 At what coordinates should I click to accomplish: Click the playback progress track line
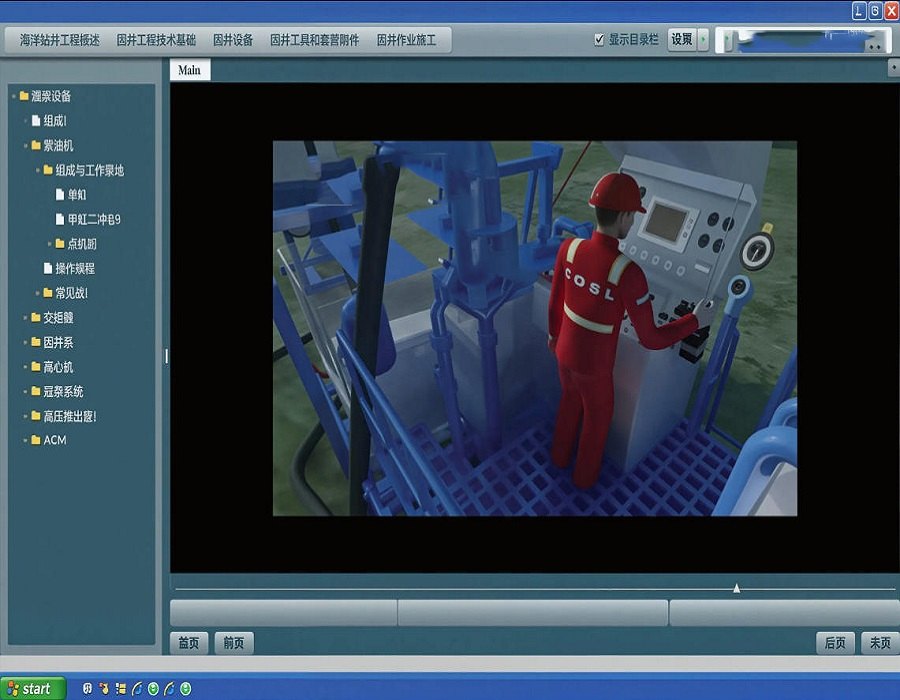tap(535, 589)
